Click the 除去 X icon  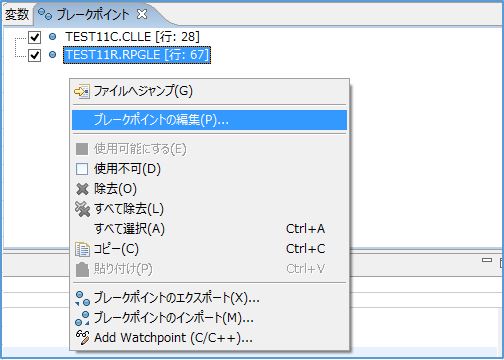click(x=82, y=189)
